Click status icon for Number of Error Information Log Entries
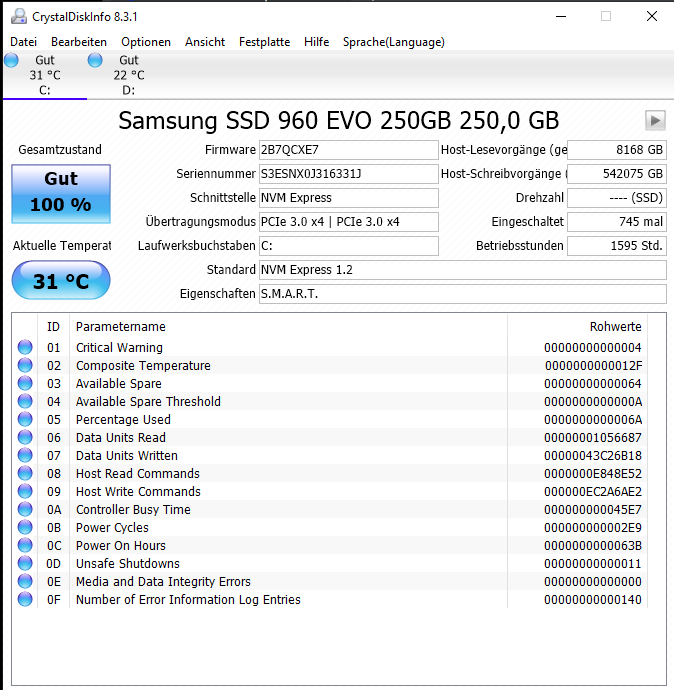 [25, 599]
